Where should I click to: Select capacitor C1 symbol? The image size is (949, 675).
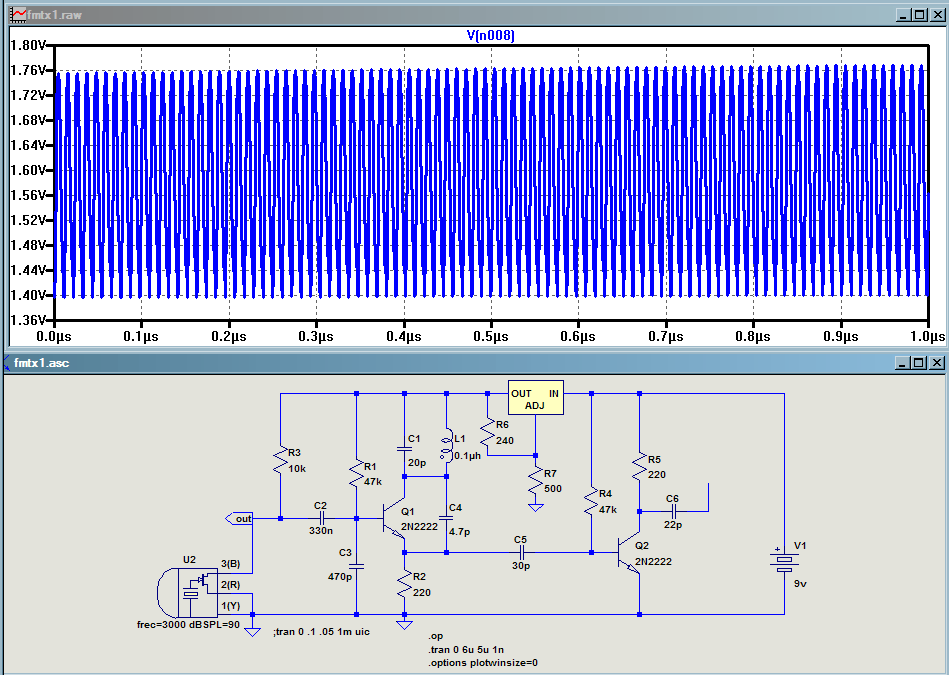404,449
